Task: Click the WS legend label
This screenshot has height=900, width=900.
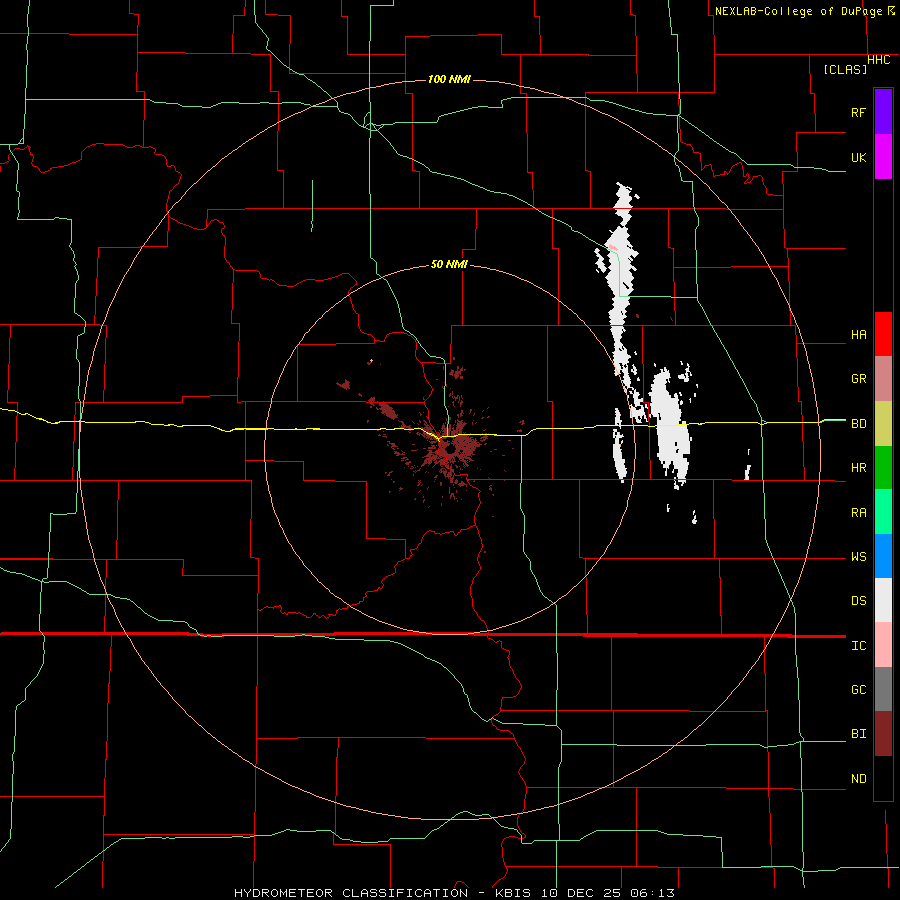Action: (858, 557)
